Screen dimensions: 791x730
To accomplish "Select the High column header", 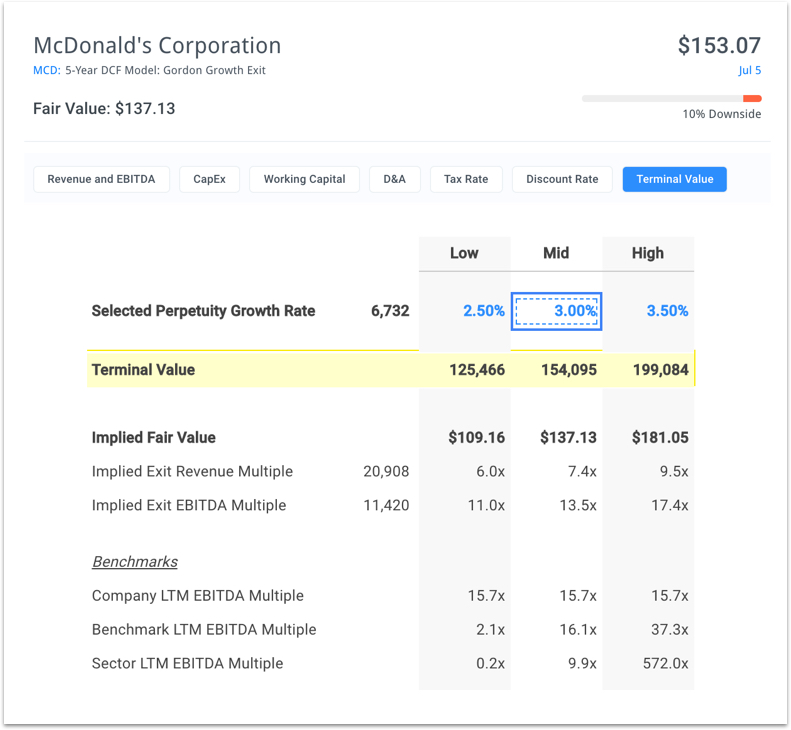I will 648,253.
